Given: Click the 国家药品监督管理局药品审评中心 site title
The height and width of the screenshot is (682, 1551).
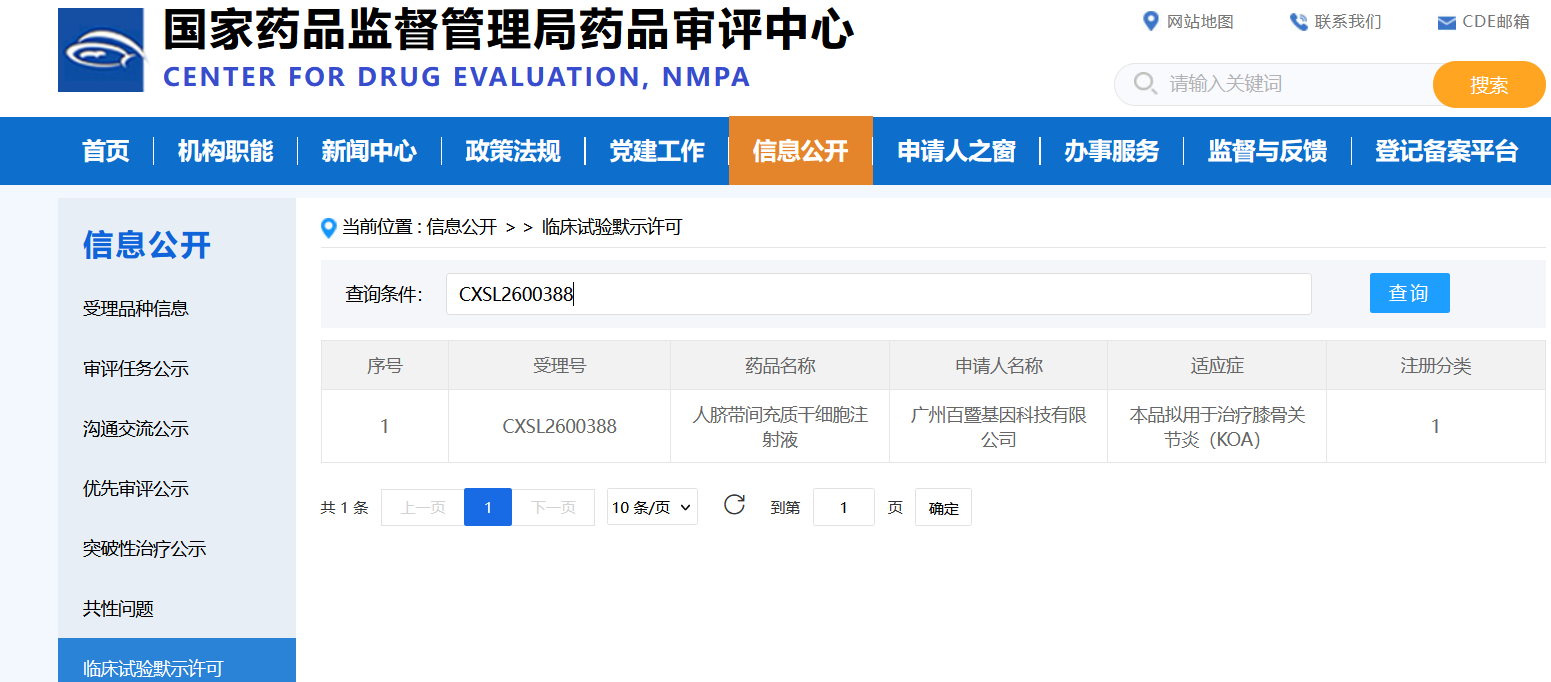Looking at the screenshot, I should click(x=508, y=30).
